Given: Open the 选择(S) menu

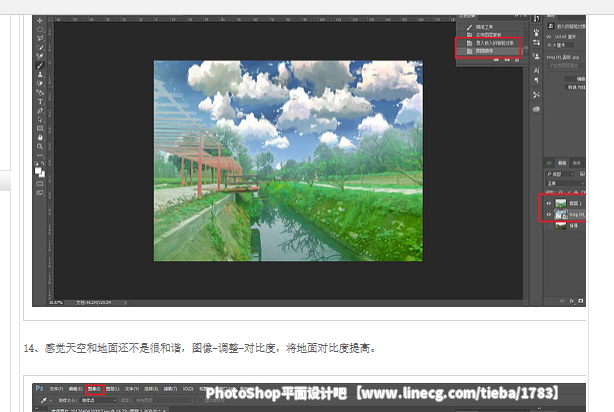Looking at the screenshot, I should click(x=151, y=389).
